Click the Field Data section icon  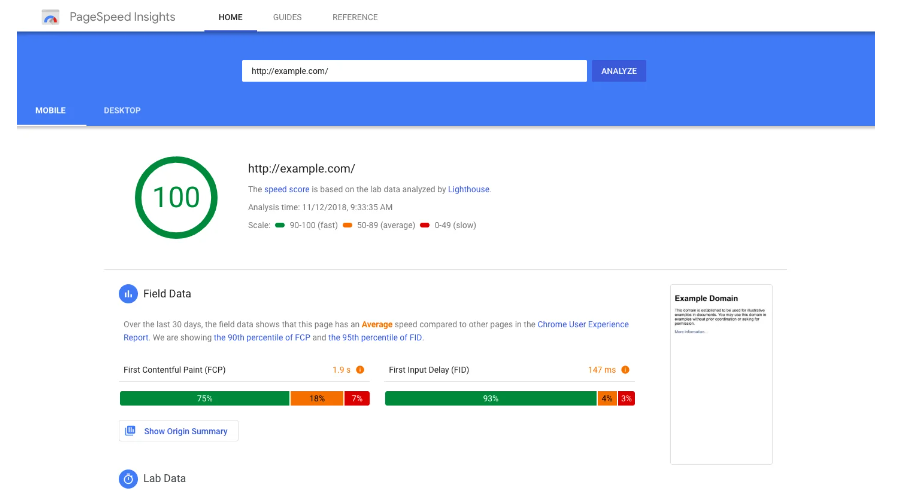128,294
